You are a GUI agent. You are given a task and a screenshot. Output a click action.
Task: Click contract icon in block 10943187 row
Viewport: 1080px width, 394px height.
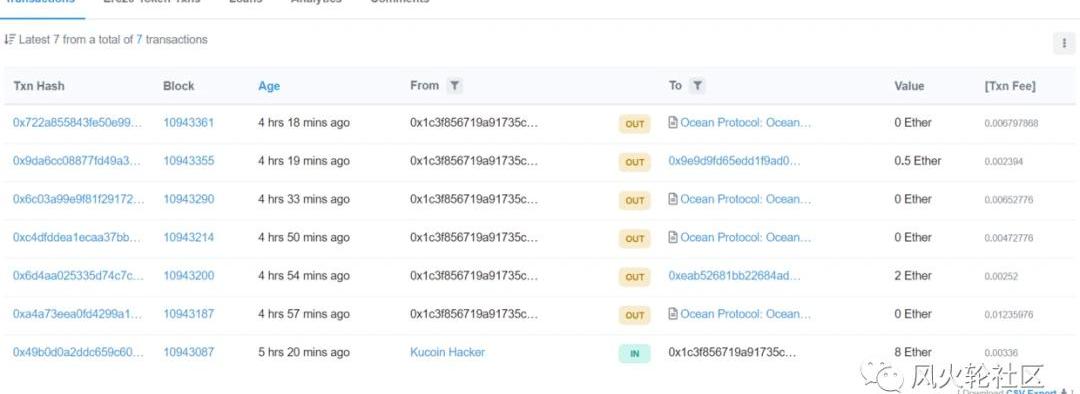tap(673, 313)
